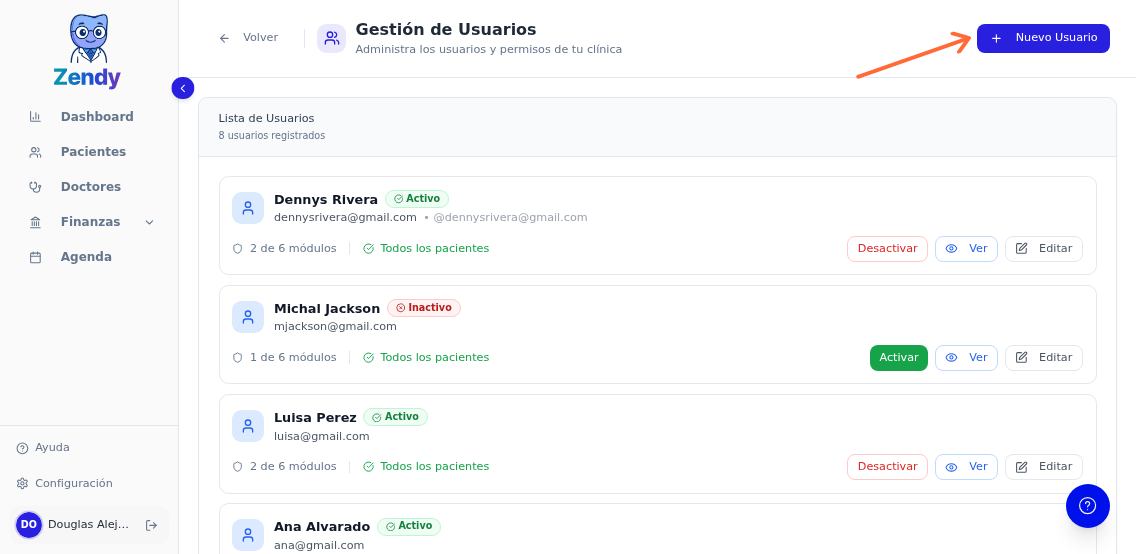Click the email luisa@gmail.com

tap(322, 437)
